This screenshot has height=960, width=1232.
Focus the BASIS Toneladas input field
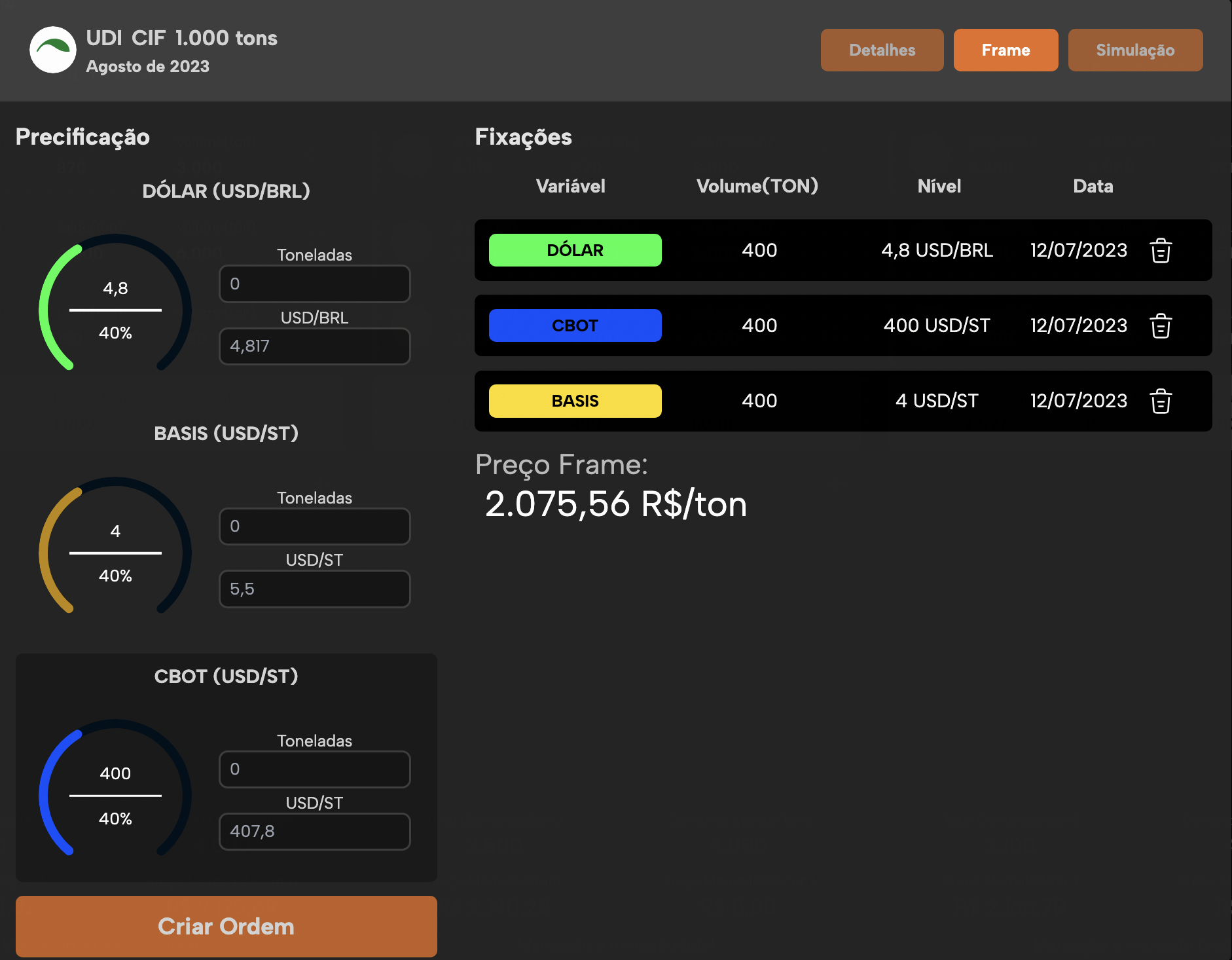(314, 526)
